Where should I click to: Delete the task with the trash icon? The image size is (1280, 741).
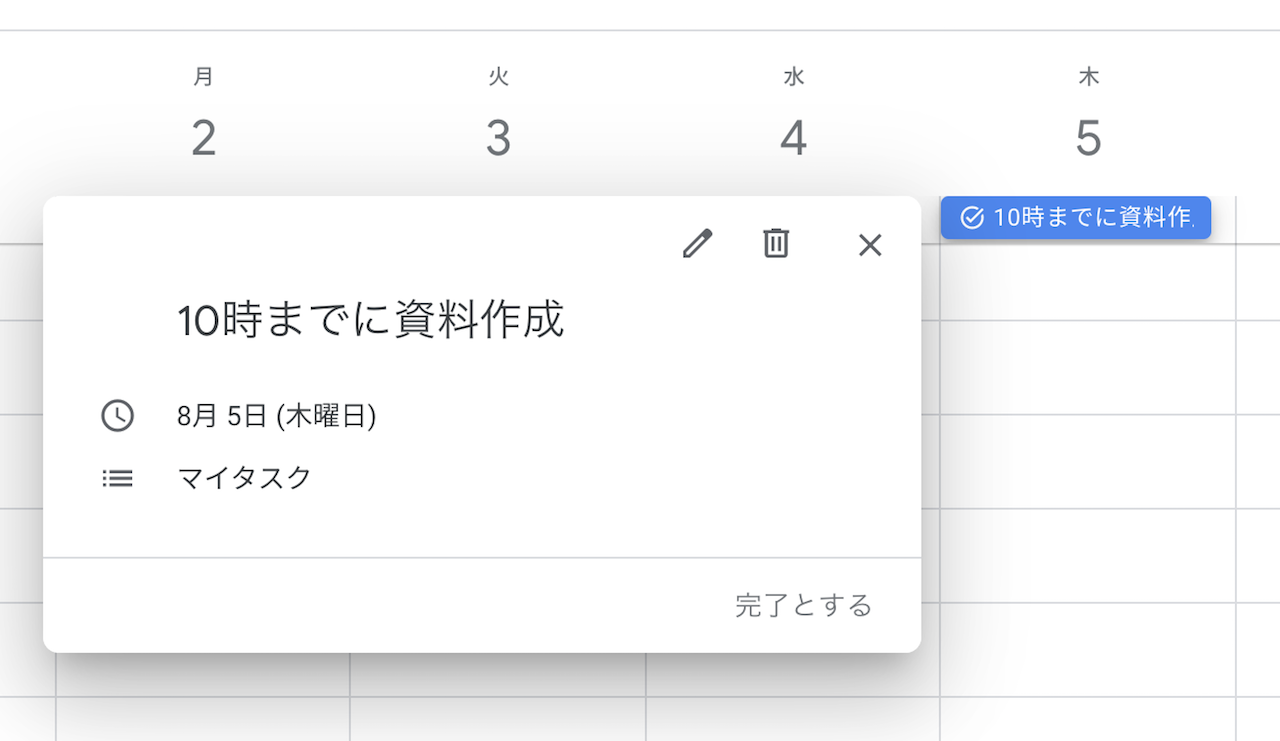(776, 243)
